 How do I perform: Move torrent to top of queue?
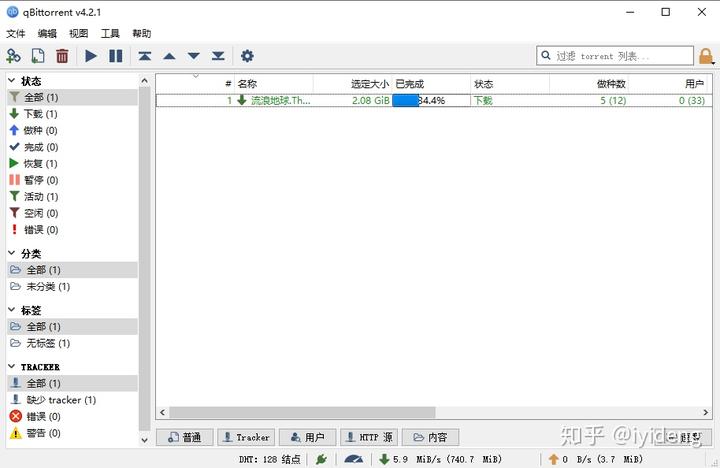(145, 56)
